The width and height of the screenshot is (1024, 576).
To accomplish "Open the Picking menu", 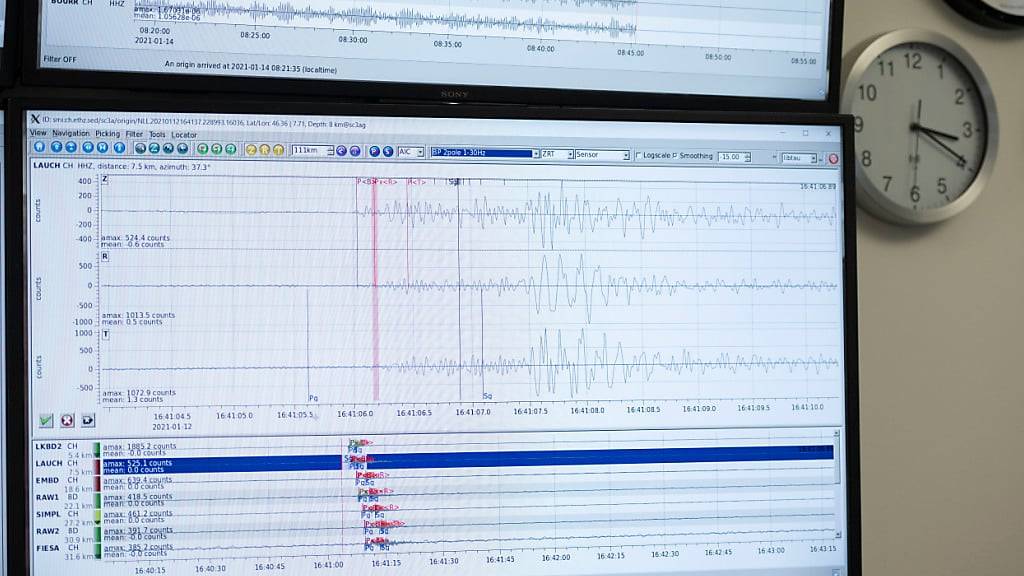I will click(x=110, y=134).
